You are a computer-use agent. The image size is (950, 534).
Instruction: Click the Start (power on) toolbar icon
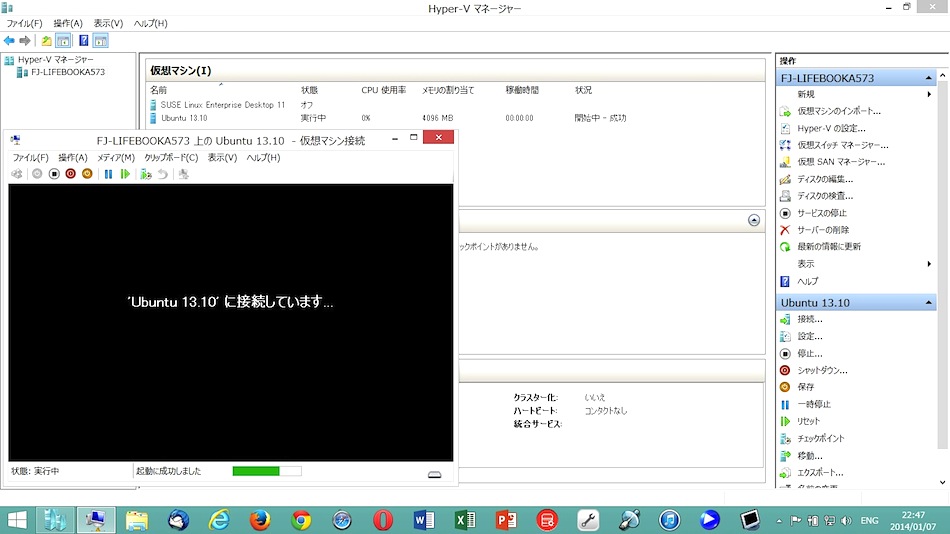click(37, 174)
